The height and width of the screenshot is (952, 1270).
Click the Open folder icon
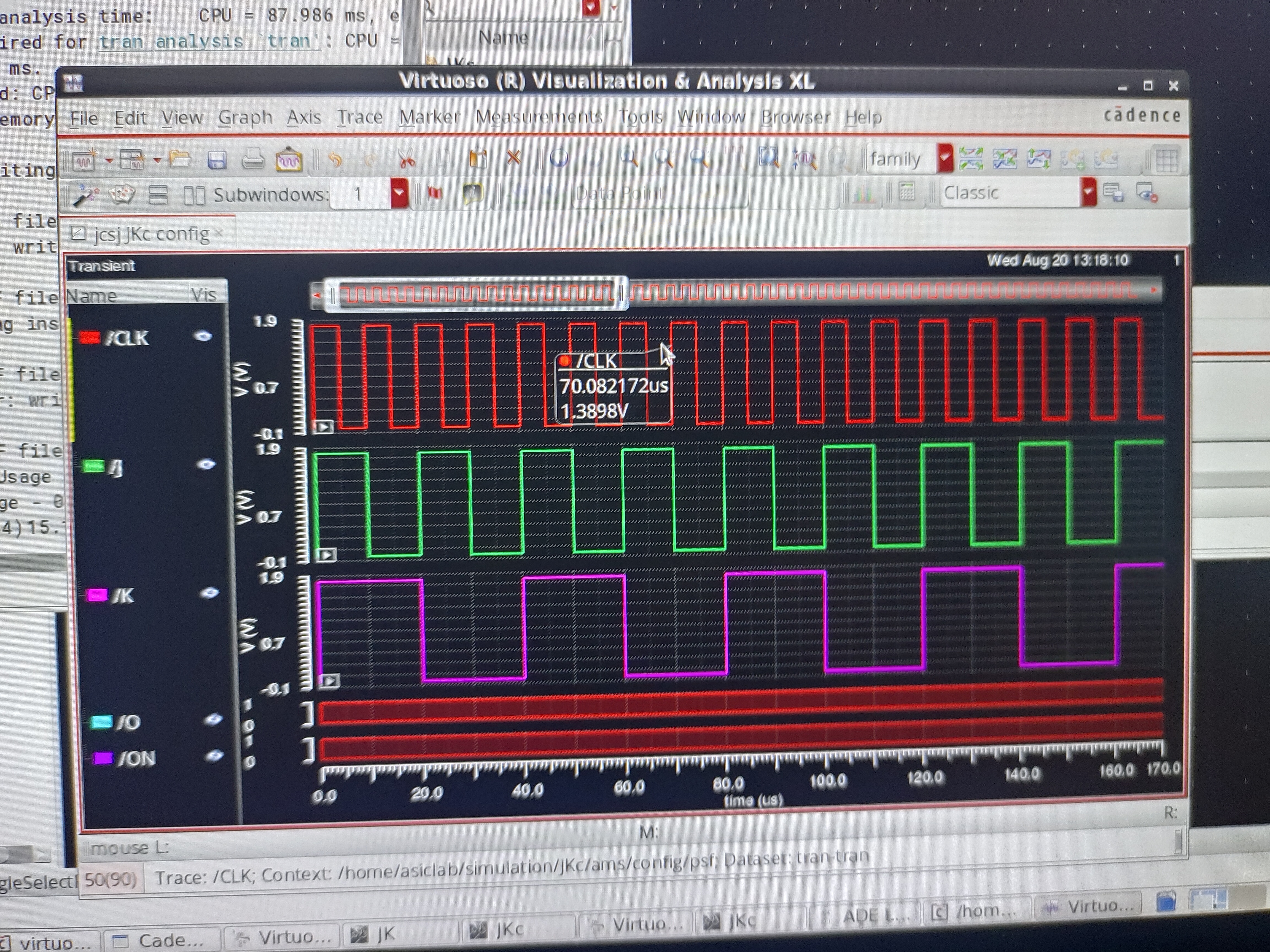(x=180, y=159)
